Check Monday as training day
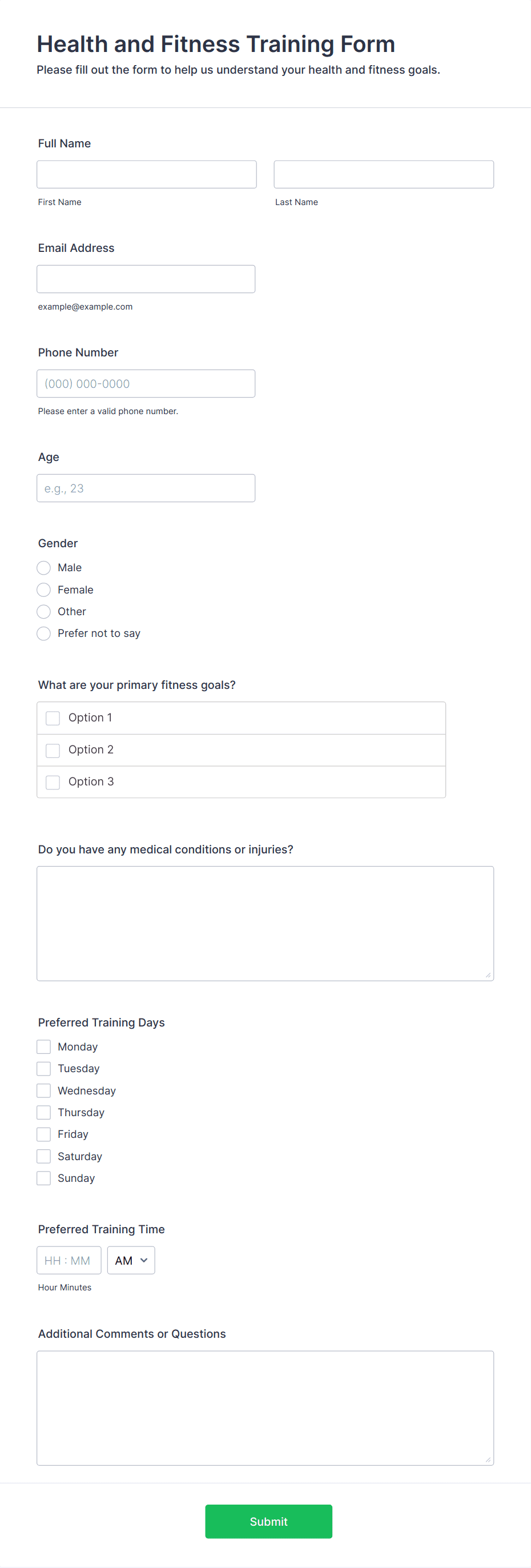The image size is (531, 1568). 43,1046
